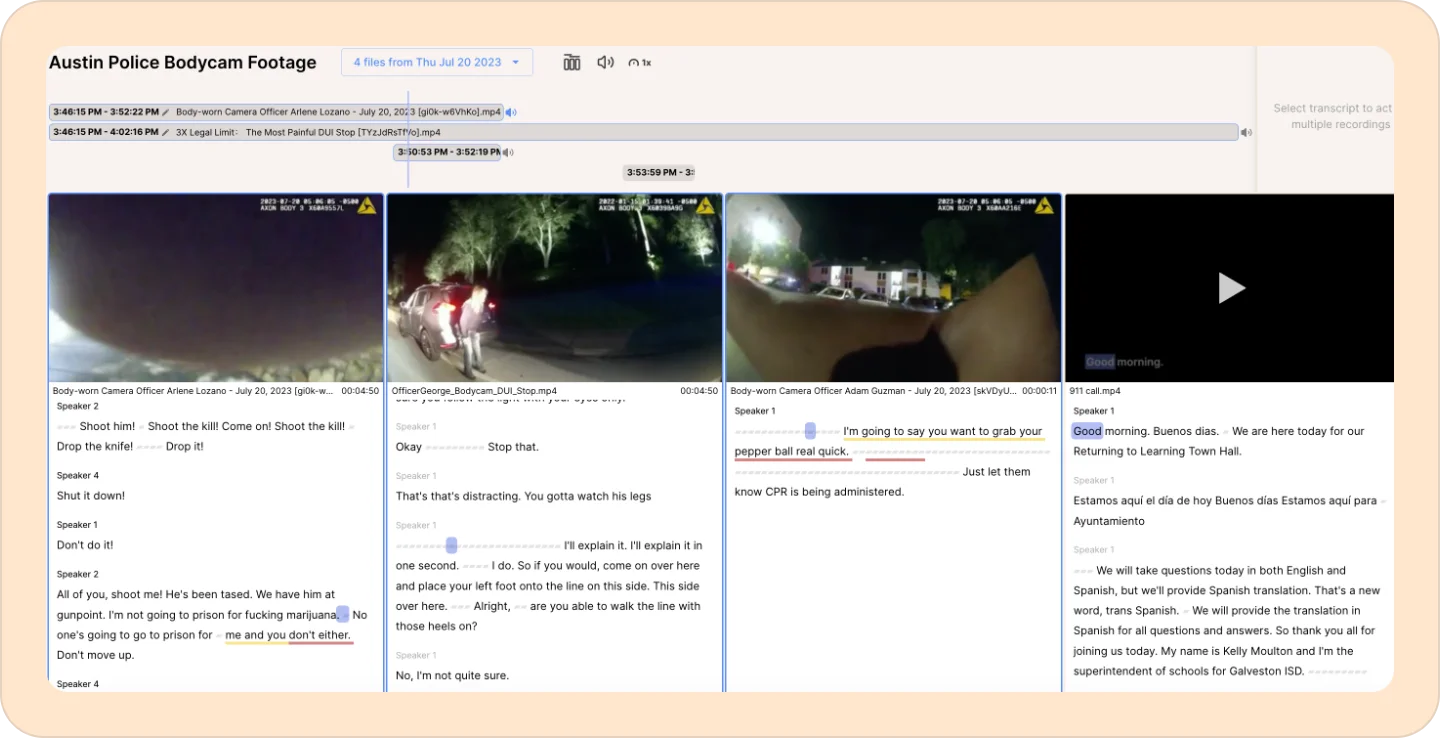Click blue playback marker in DUI transcript
Image resolution: width=1440 pixels, height=738 pixels.
point(452,545)
